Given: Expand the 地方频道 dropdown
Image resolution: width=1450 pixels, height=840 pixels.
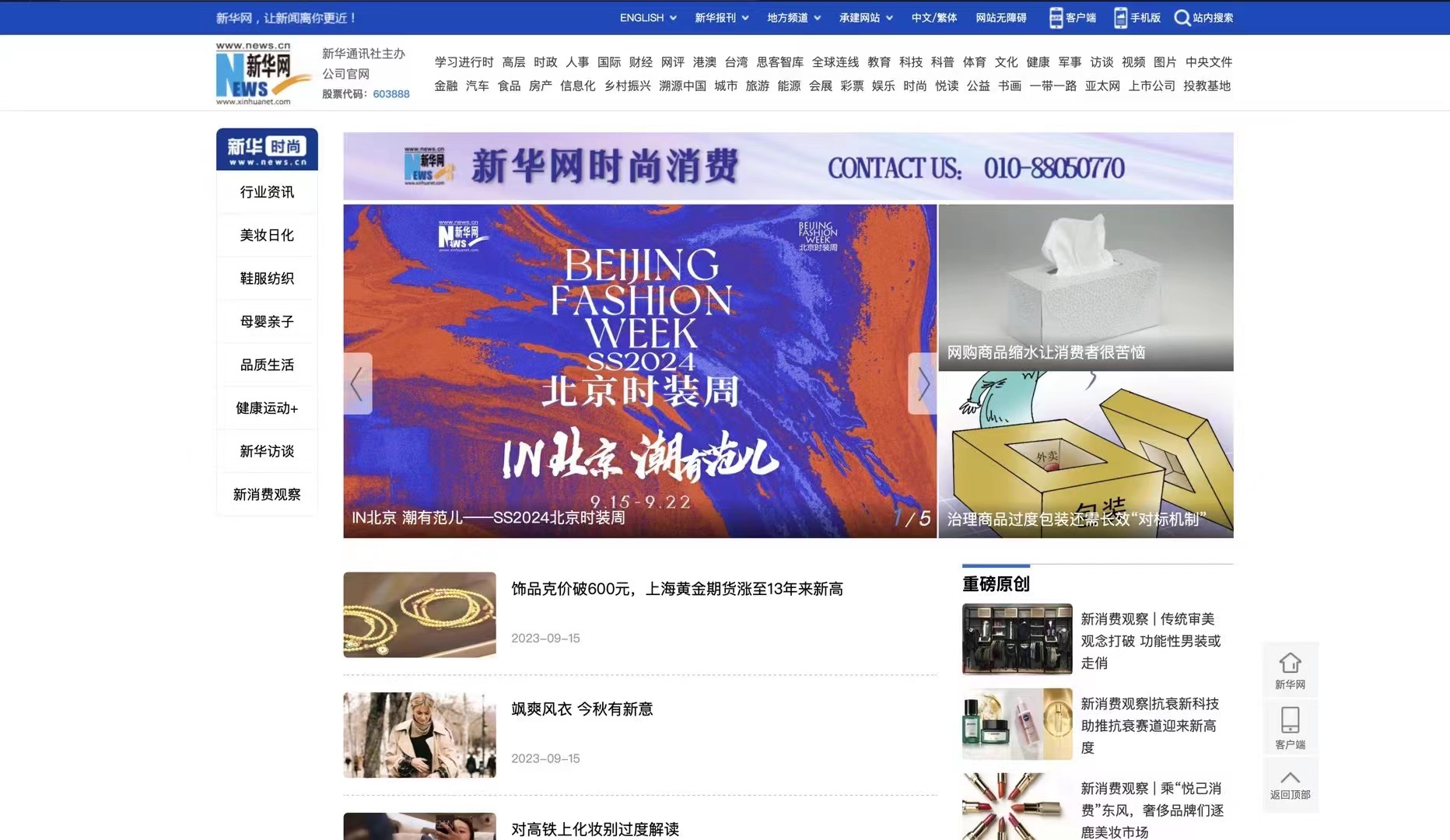Looking at the screenshot, I should 794,18.
